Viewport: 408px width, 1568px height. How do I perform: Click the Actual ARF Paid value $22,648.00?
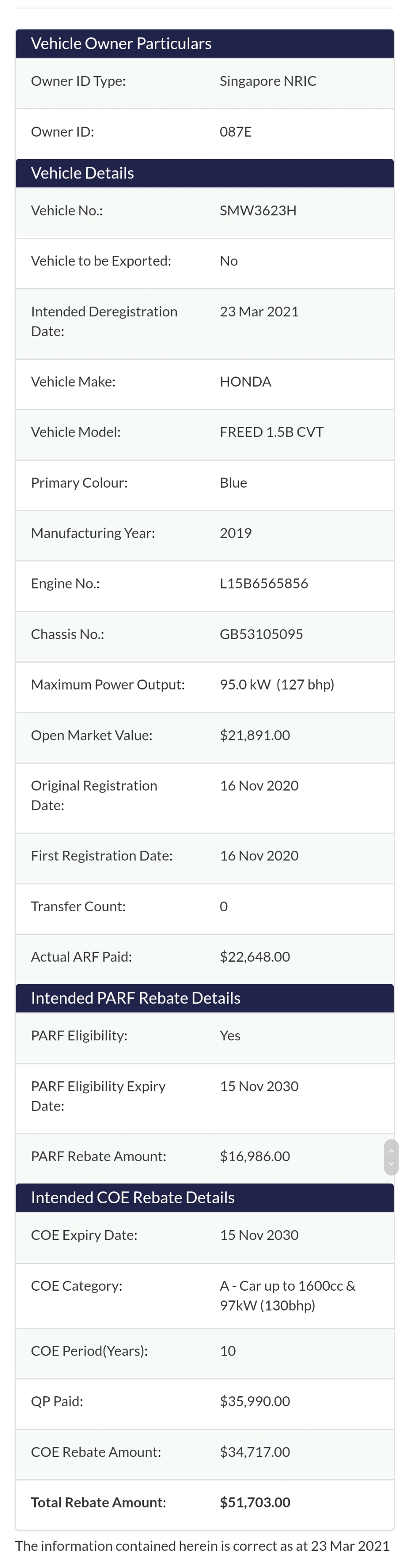click(254, 956)
